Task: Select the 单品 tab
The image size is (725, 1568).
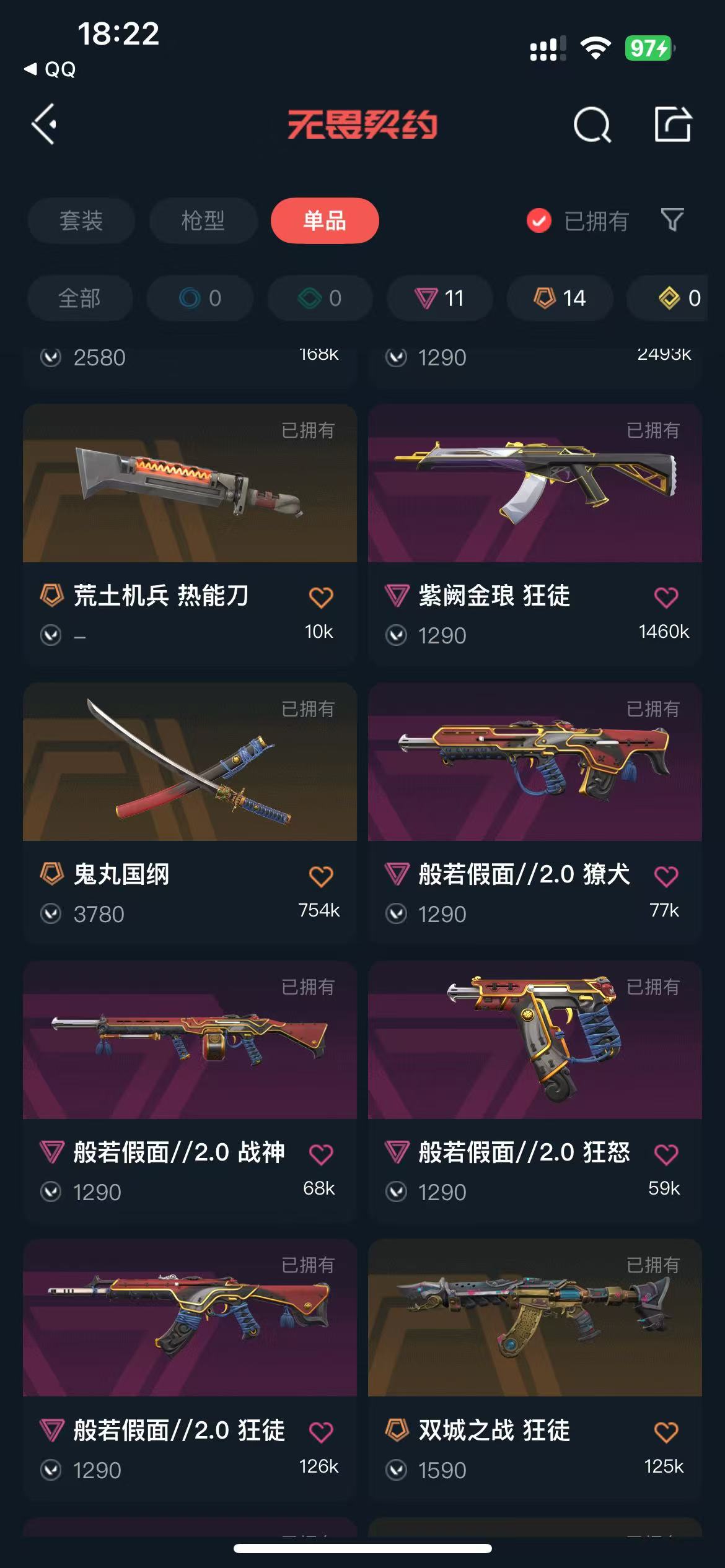Action: [325, 220]
